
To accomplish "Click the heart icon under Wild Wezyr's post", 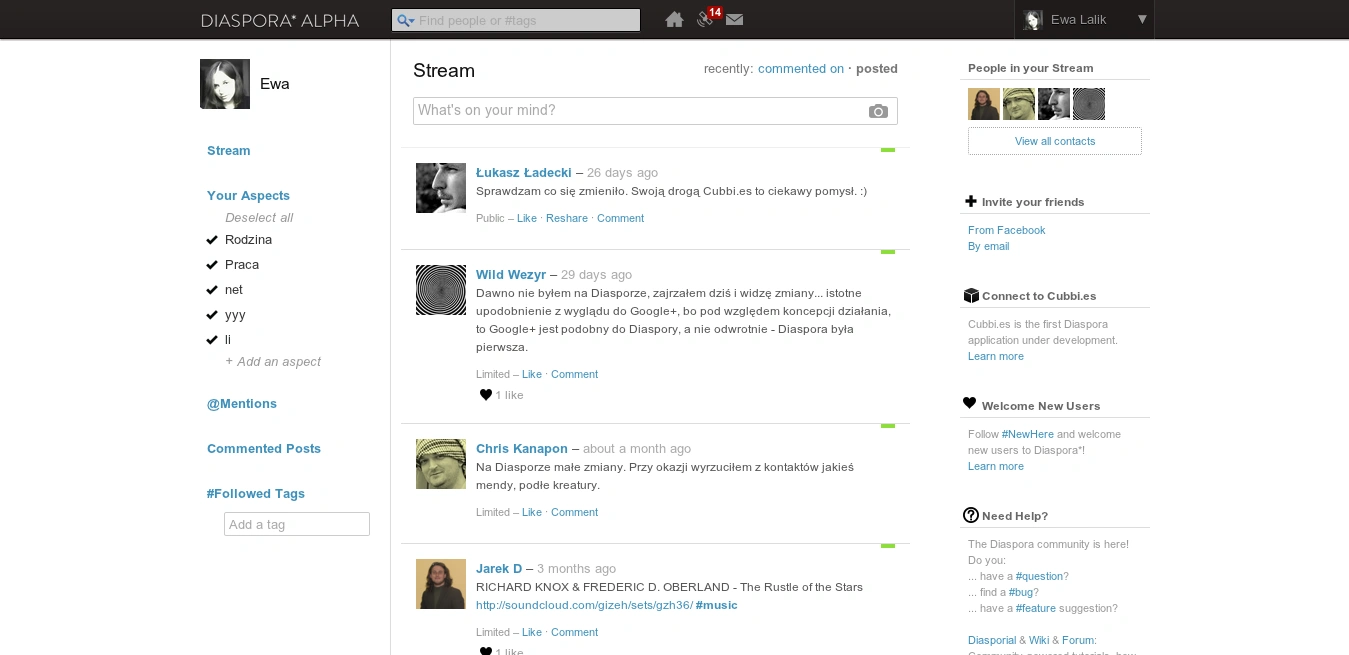I will click(x=486, y=395).
